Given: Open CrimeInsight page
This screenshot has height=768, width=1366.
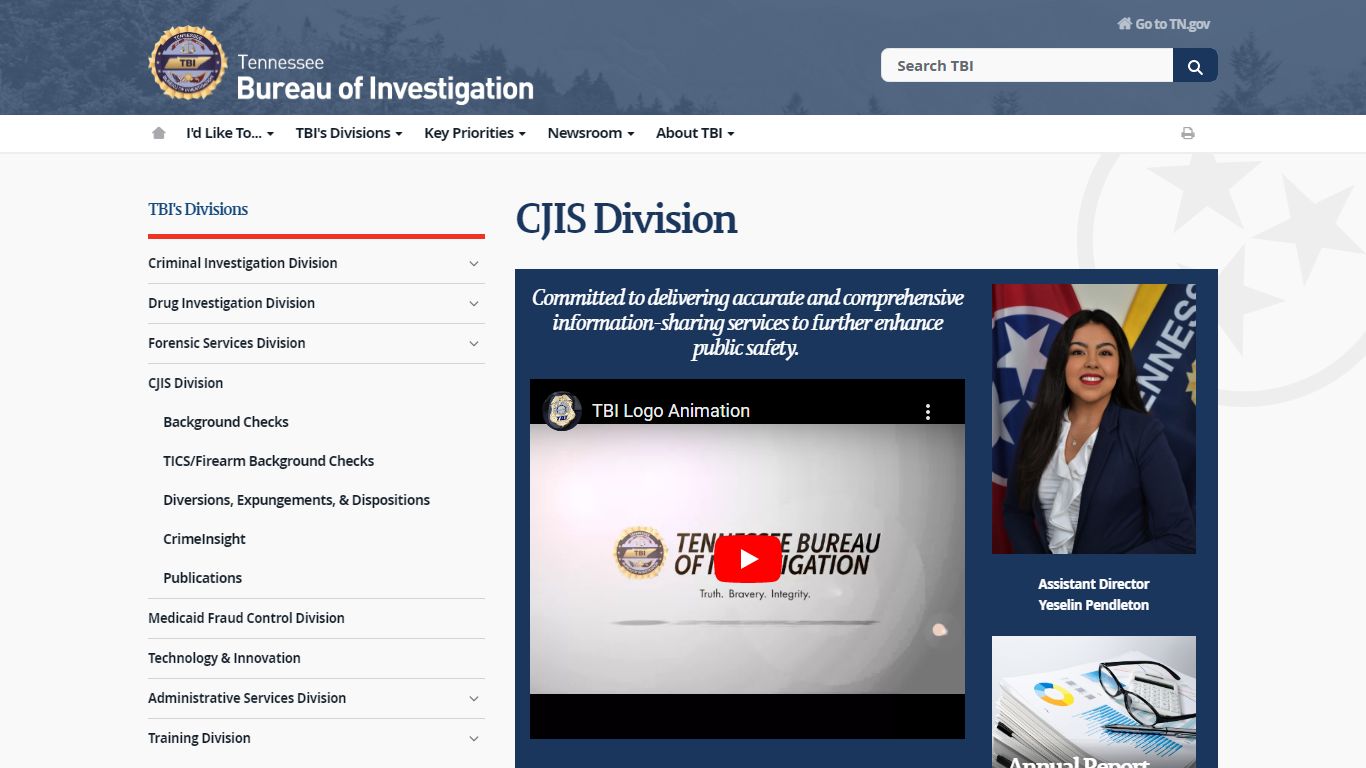Looking at the screenshot, I should [x=204, y=539].
